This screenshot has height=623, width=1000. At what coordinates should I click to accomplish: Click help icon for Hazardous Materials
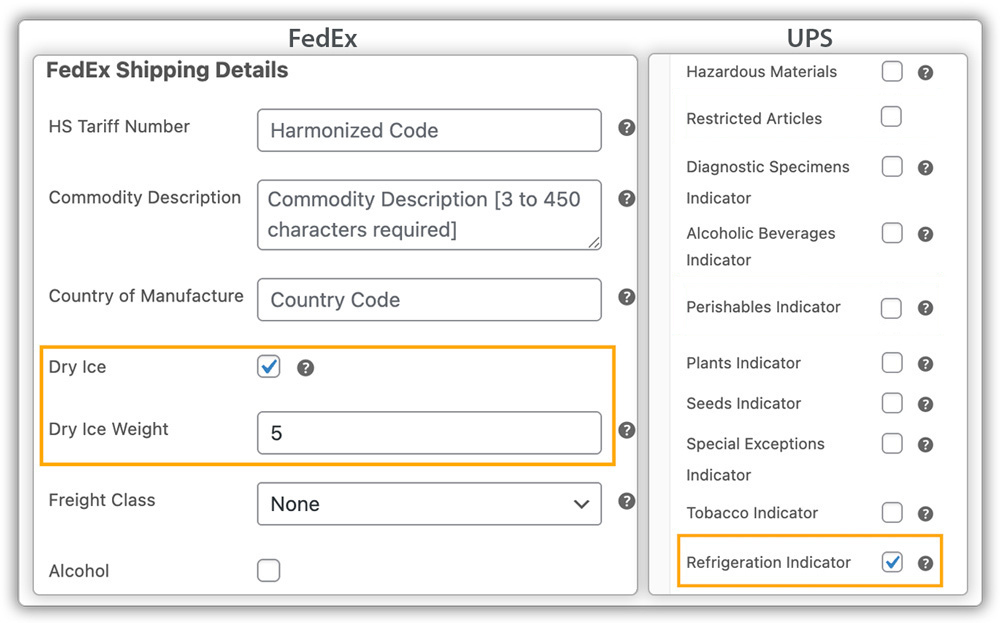click(925, 73)
